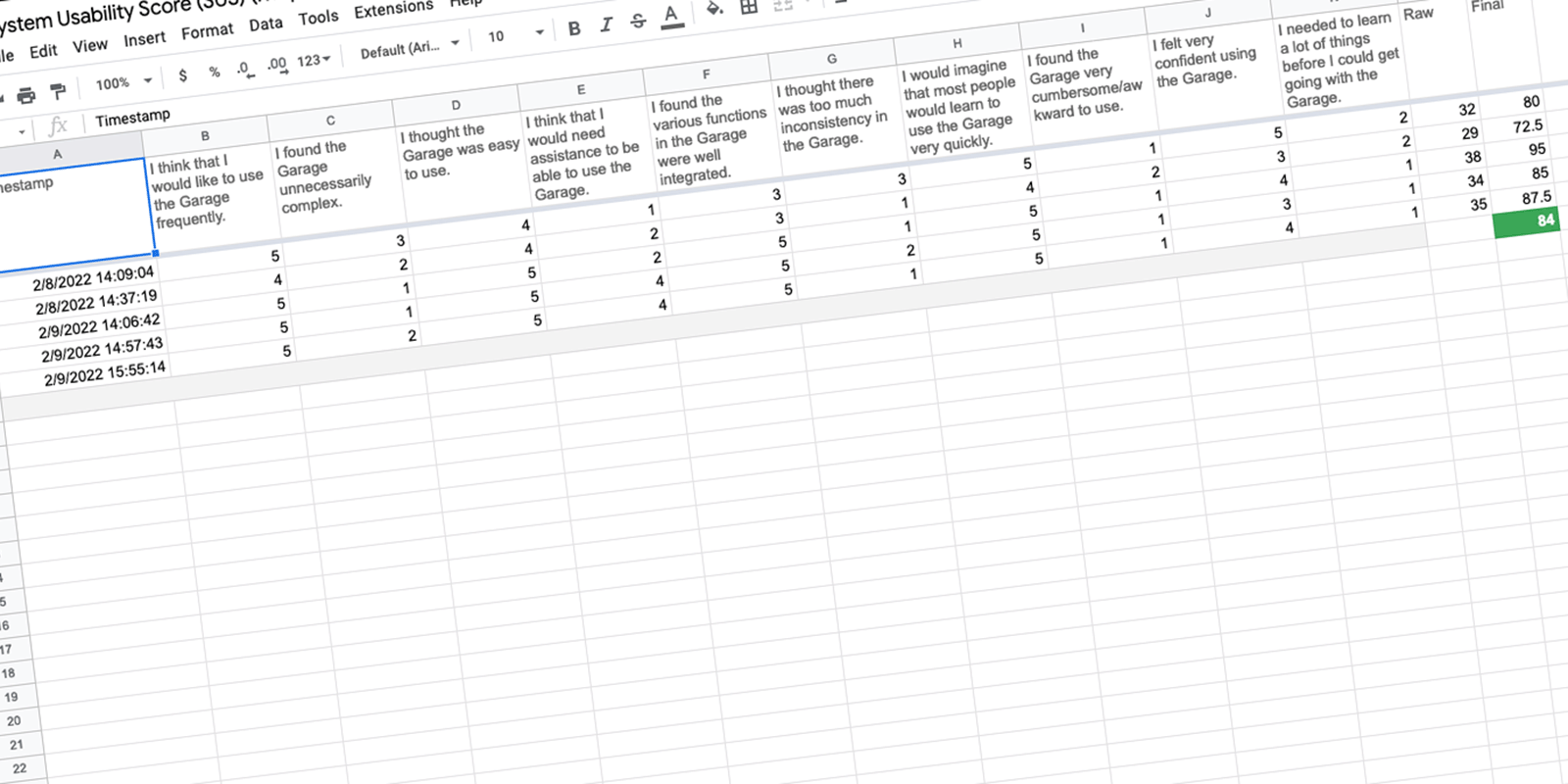Click timestamp cell 2/8/2022 14:37:19

pyautogui.click(x=83, y=303)
